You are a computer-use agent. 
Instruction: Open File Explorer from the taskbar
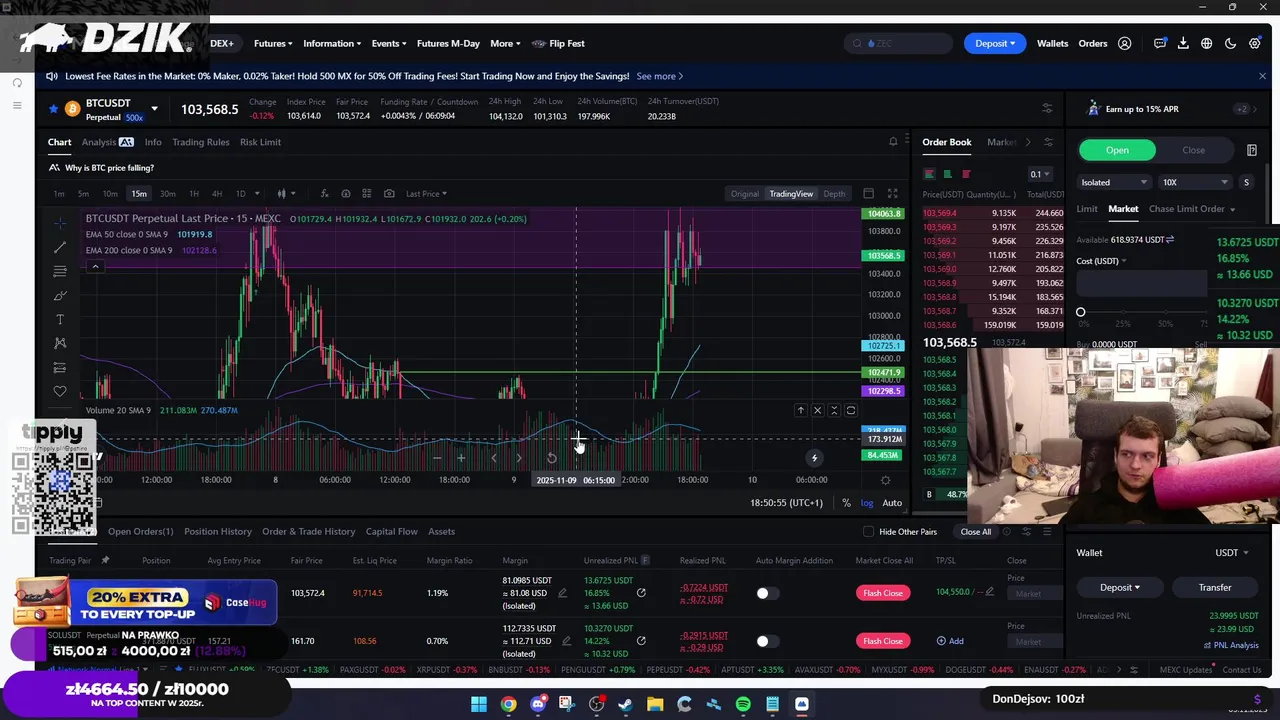coord(655,705)
